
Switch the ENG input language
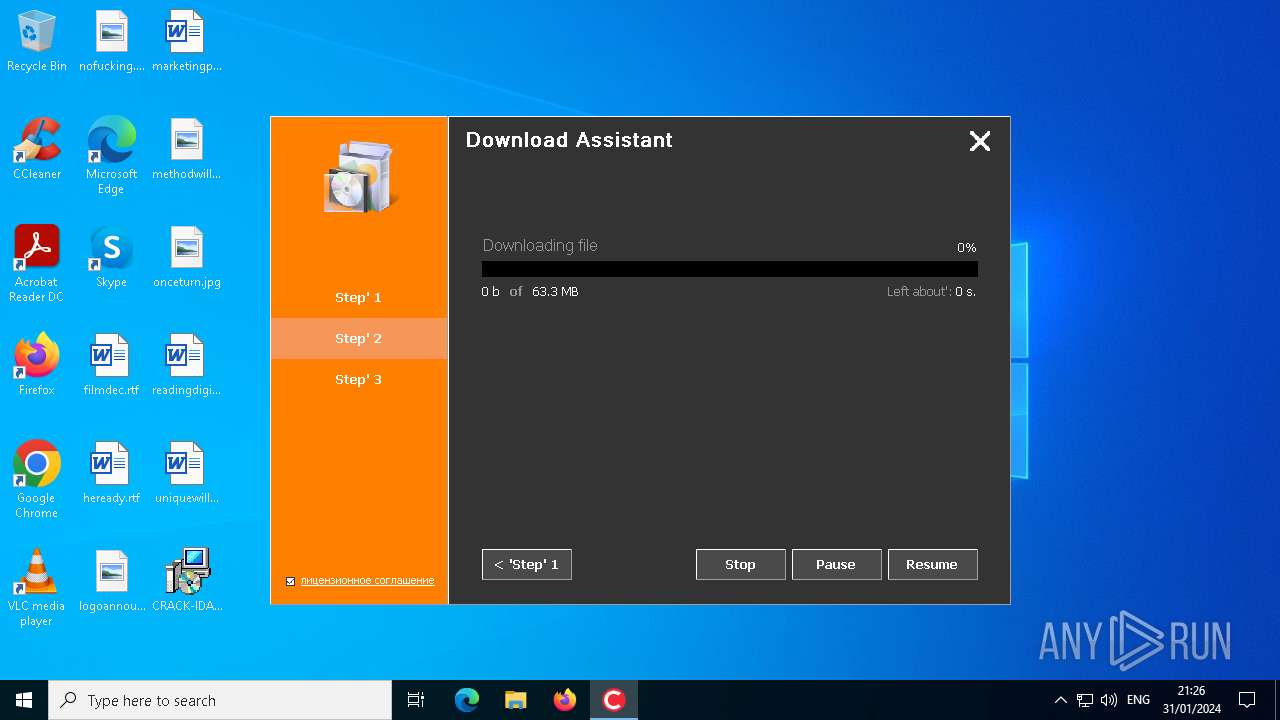click(x=1138, y=700)
